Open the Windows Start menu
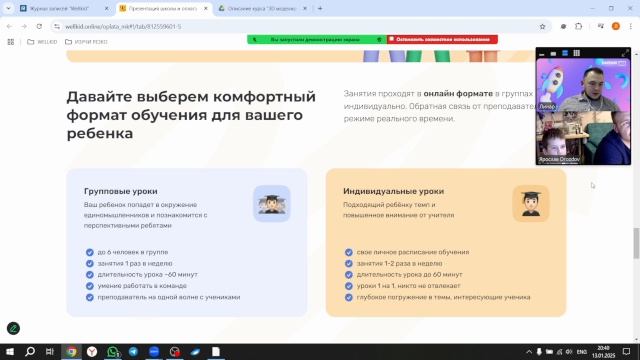Screen dimensions: 640x360 [x=10, y=352]
